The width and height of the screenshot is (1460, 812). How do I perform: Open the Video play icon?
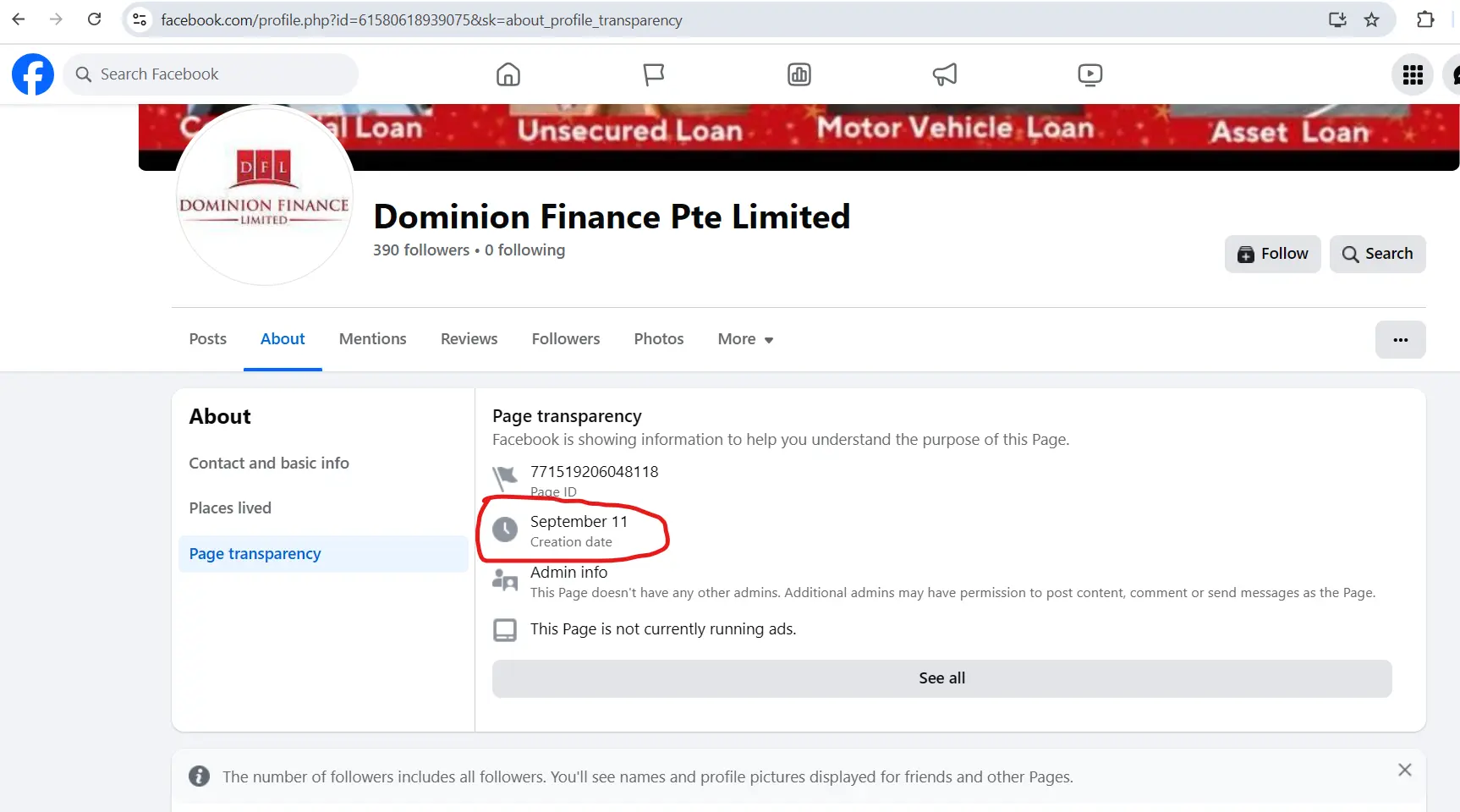pyautogui.click(x=1090, y=74)
